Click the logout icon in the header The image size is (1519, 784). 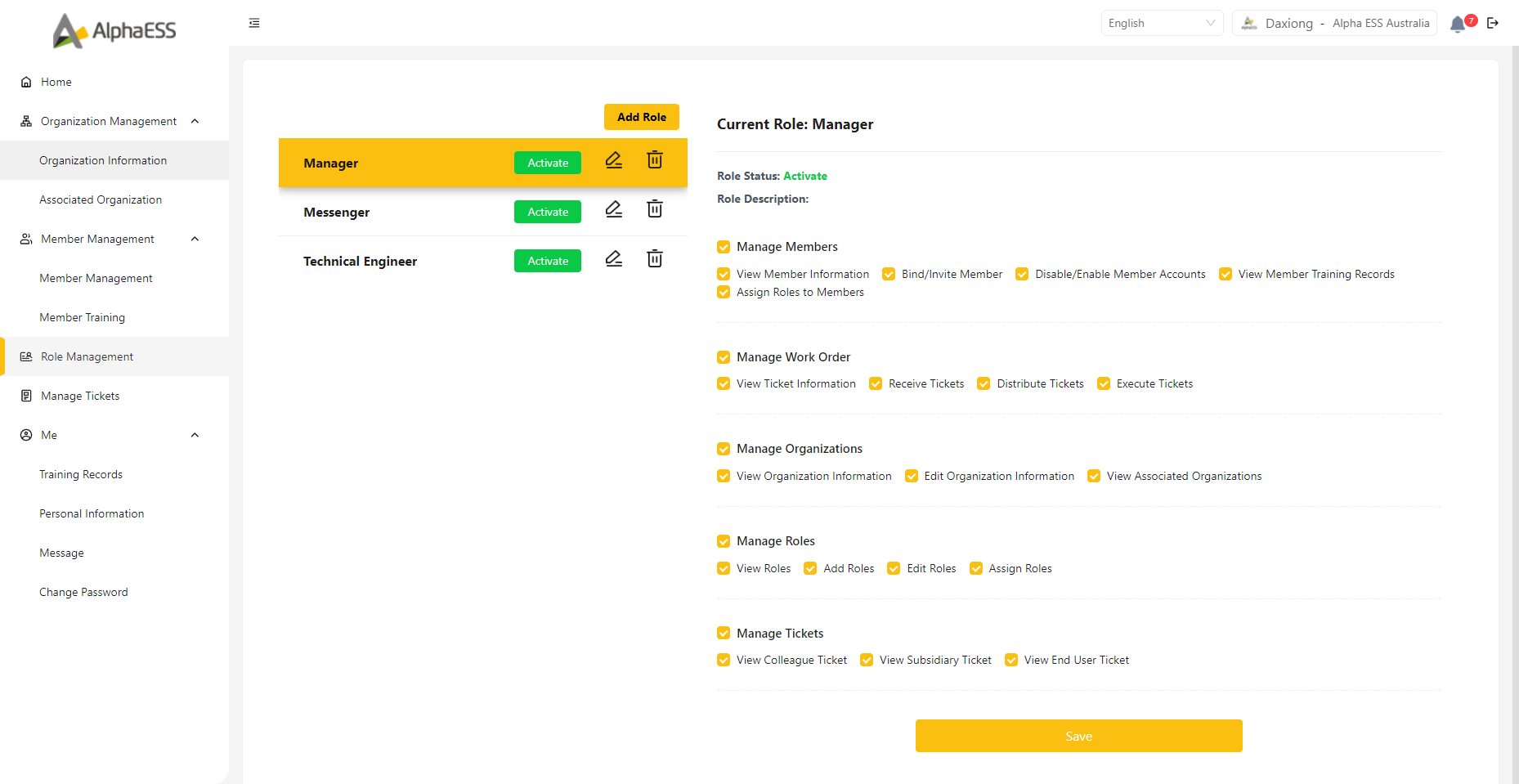coord(1492,23)
